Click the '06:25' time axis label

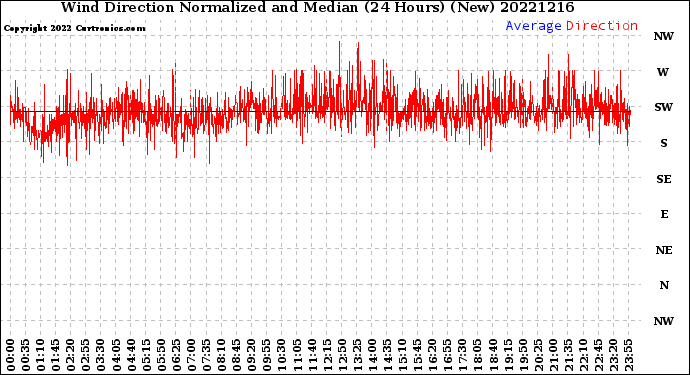tap(176, 355)
